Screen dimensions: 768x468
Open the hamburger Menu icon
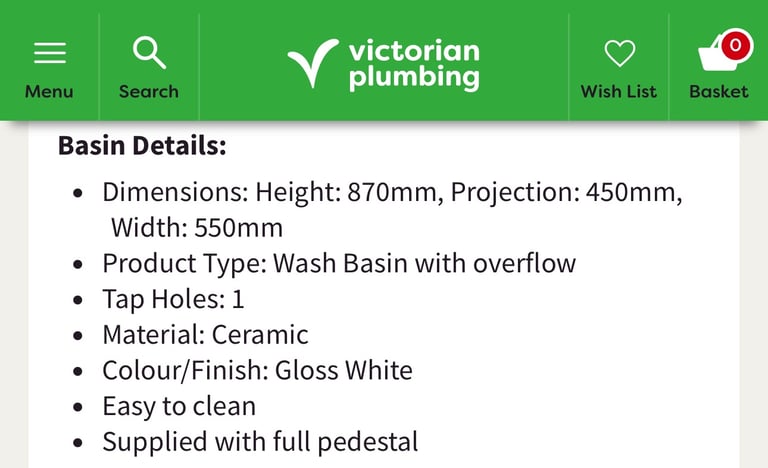(x=49, y=53)
